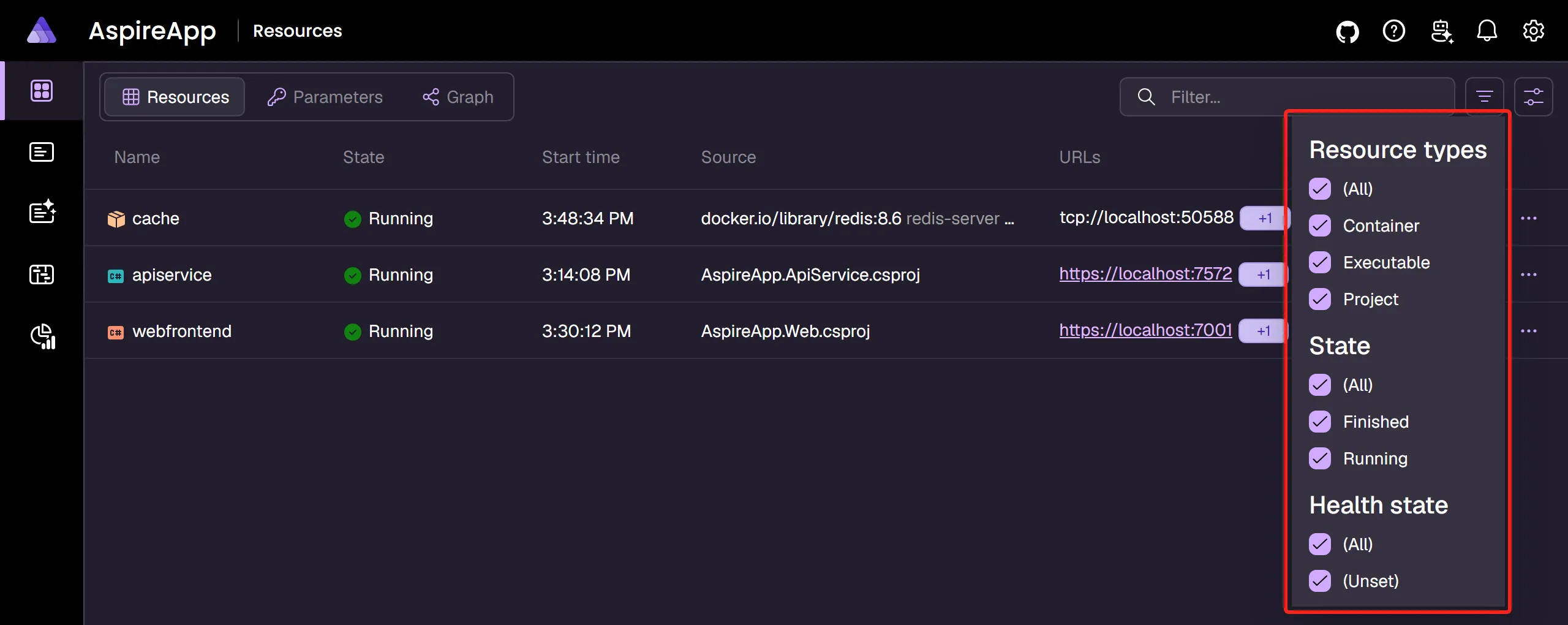Click the apiservice C# project icon
Screen dimensions: 1568x625
(x=116, y=276)
